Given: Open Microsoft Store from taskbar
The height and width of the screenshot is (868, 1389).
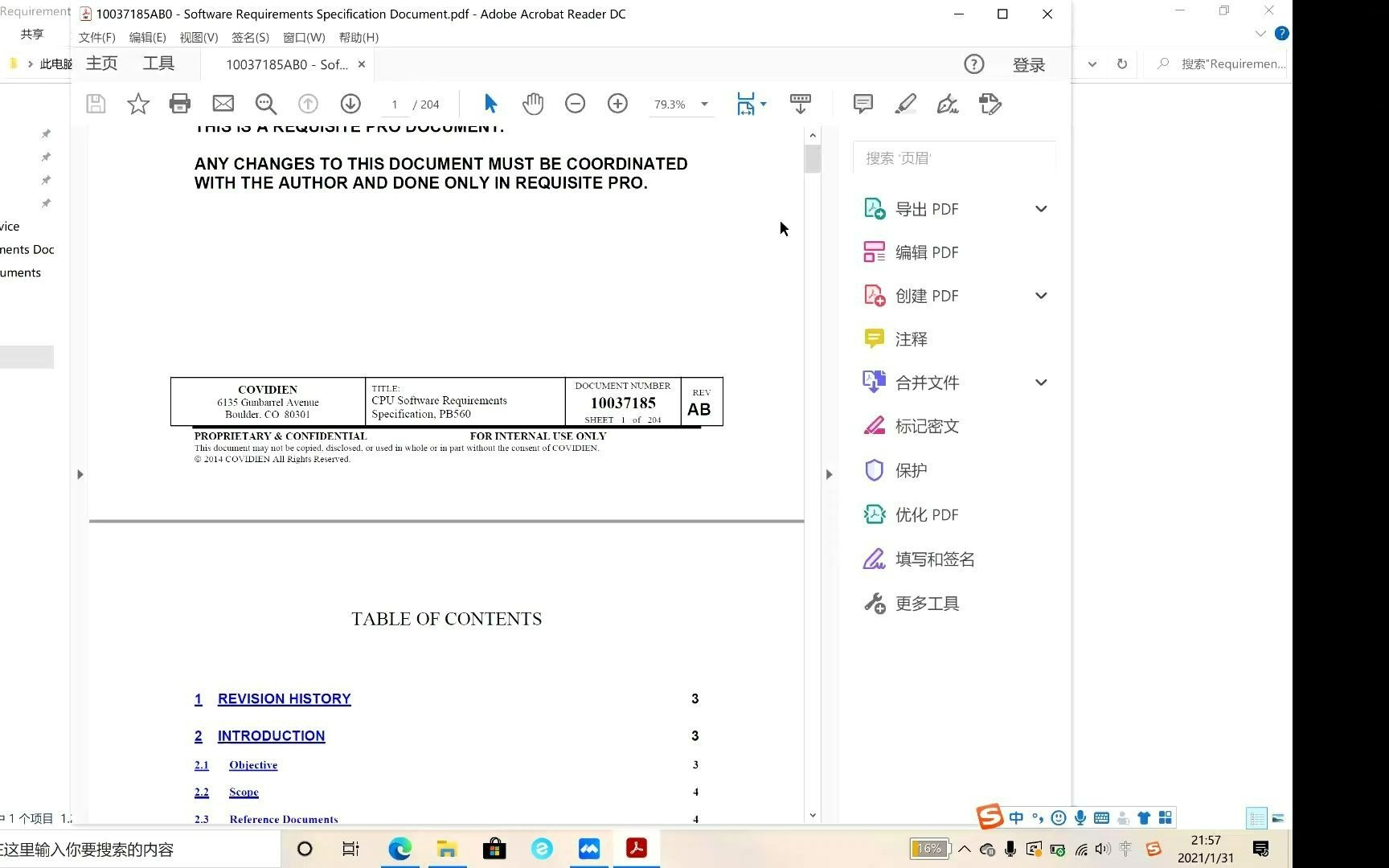Looking at the screenshot, I should (x=494, y=849).
